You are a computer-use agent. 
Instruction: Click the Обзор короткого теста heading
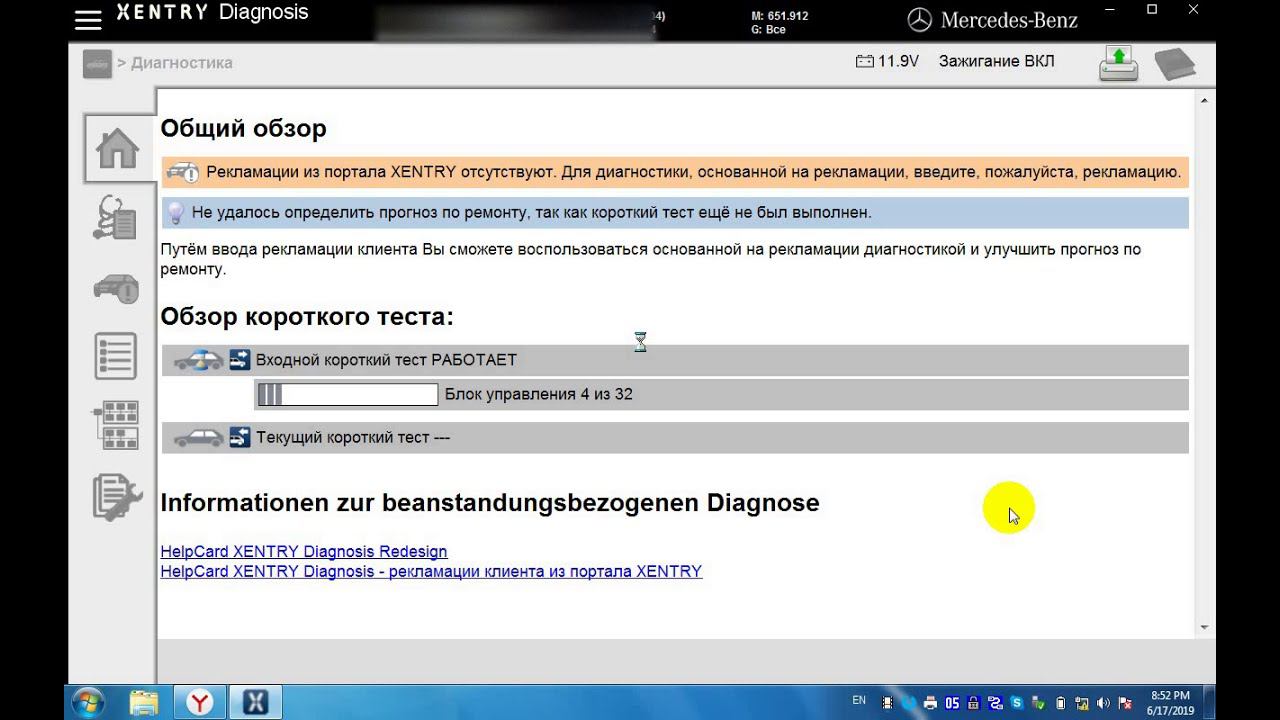307,317
